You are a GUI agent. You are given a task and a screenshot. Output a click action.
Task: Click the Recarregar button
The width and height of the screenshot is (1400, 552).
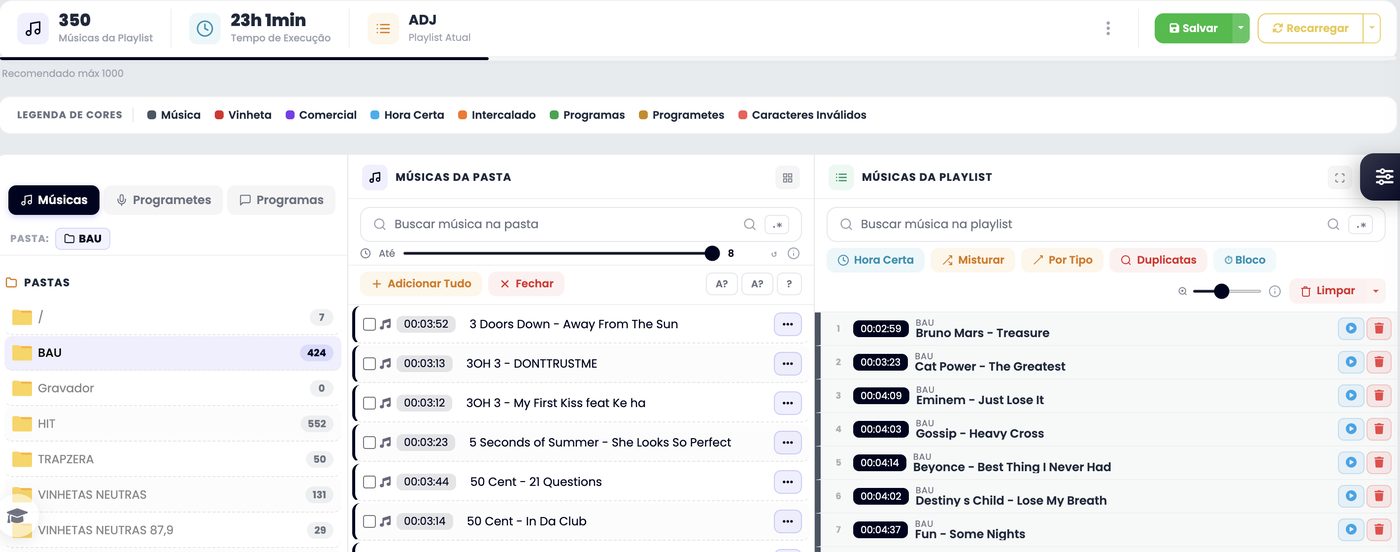[x=1310, y=28]
